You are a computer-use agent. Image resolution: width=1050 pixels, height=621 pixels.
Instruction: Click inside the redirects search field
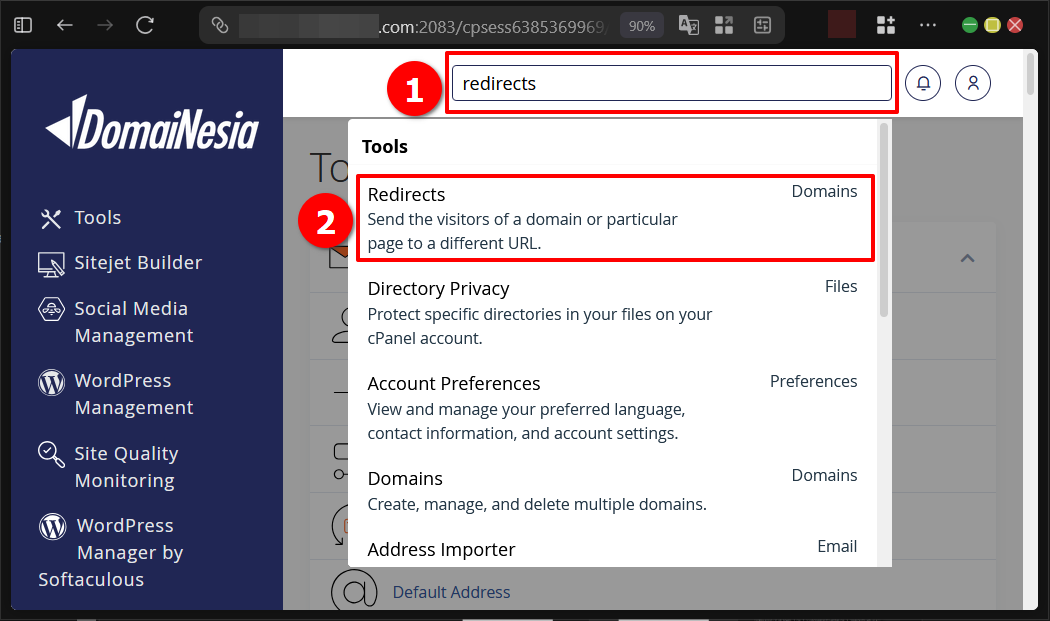(x=670, y=84)
